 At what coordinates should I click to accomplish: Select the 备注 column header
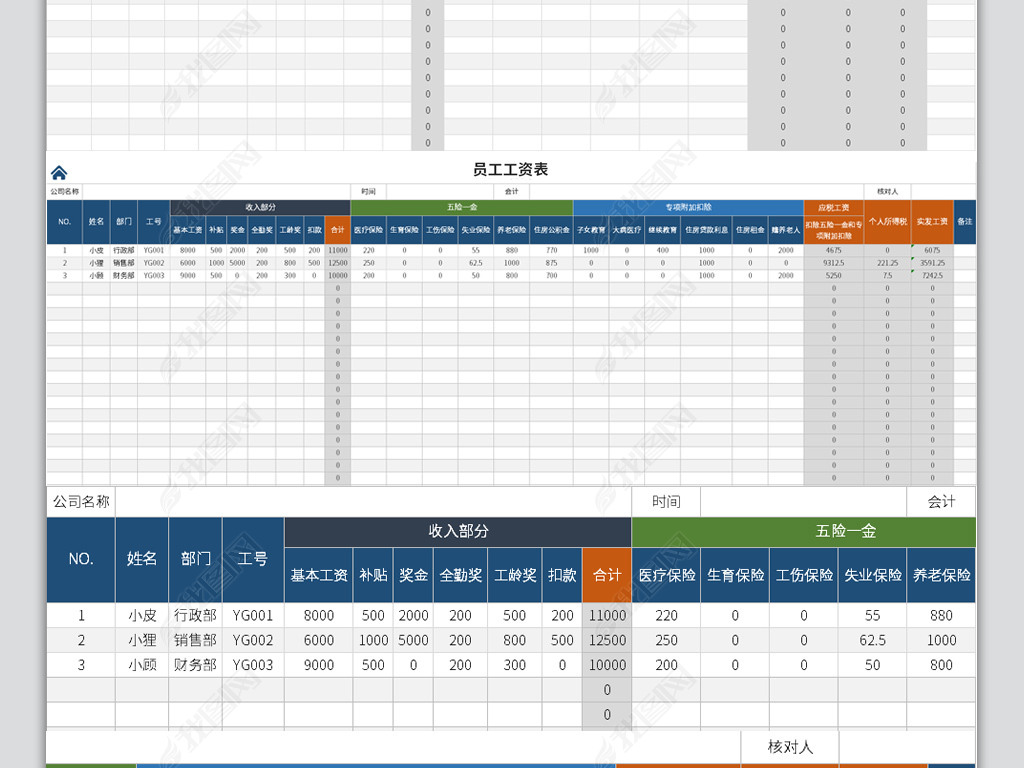[964, 222]
